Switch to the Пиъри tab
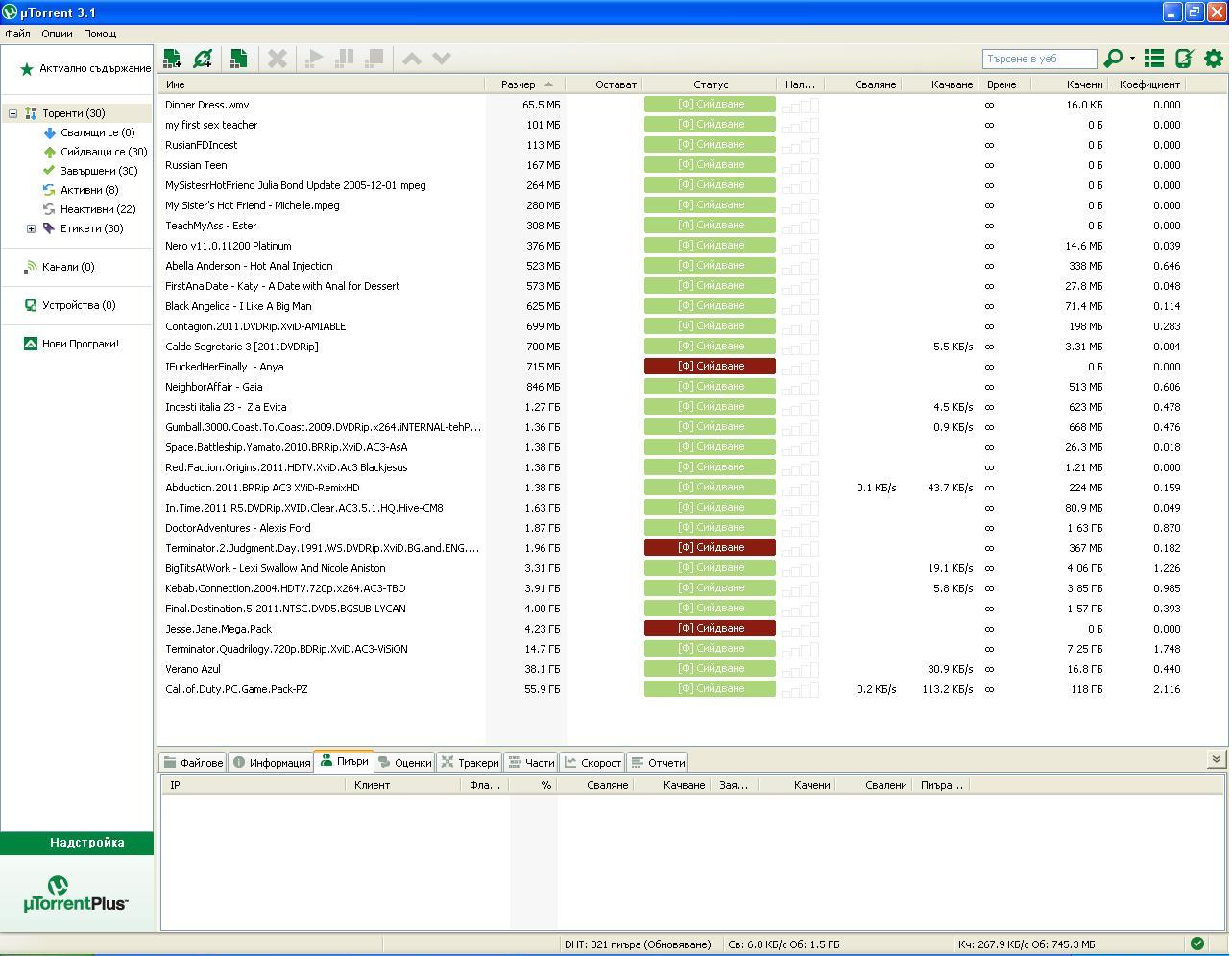 click(x=344, y=761)
